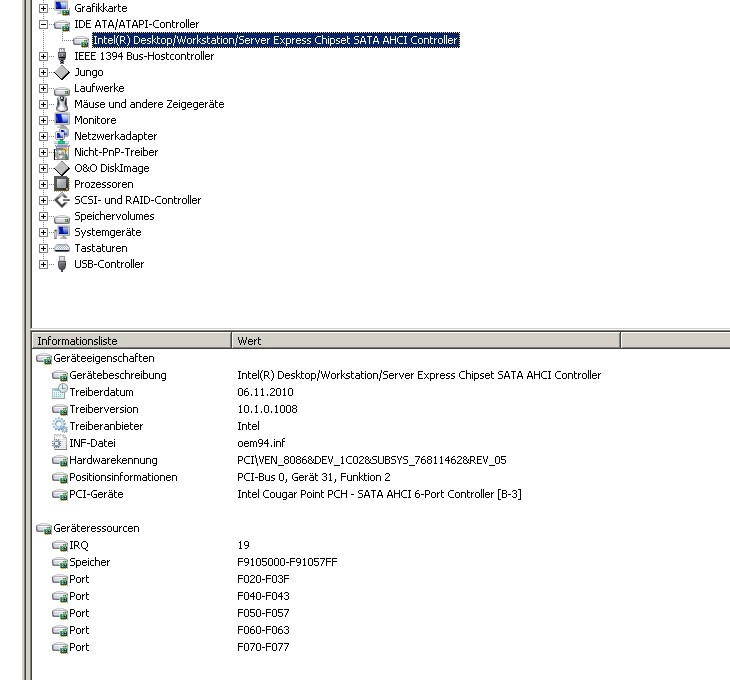Click the USB-Controller plug icon

(x=62, y=264)
